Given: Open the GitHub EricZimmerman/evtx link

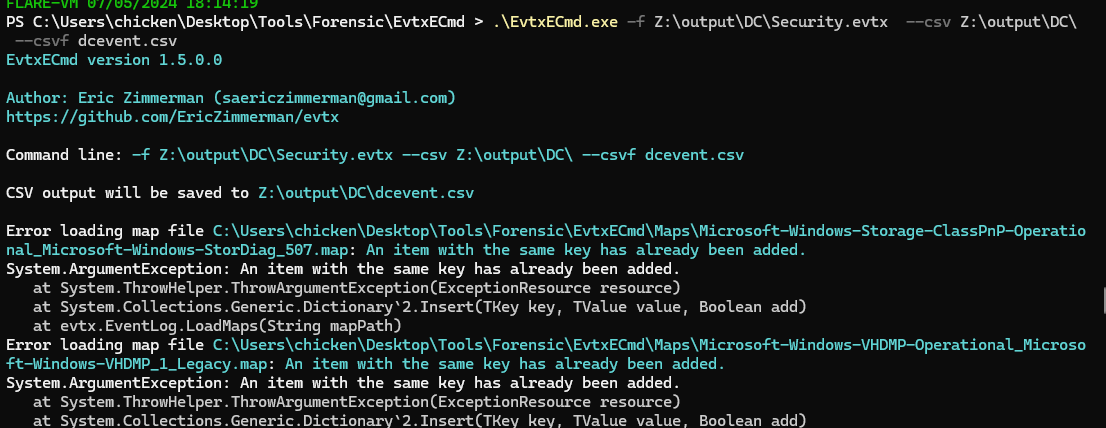Looking at the screenshot, I should pyautogui.click(x=172, y=117).
